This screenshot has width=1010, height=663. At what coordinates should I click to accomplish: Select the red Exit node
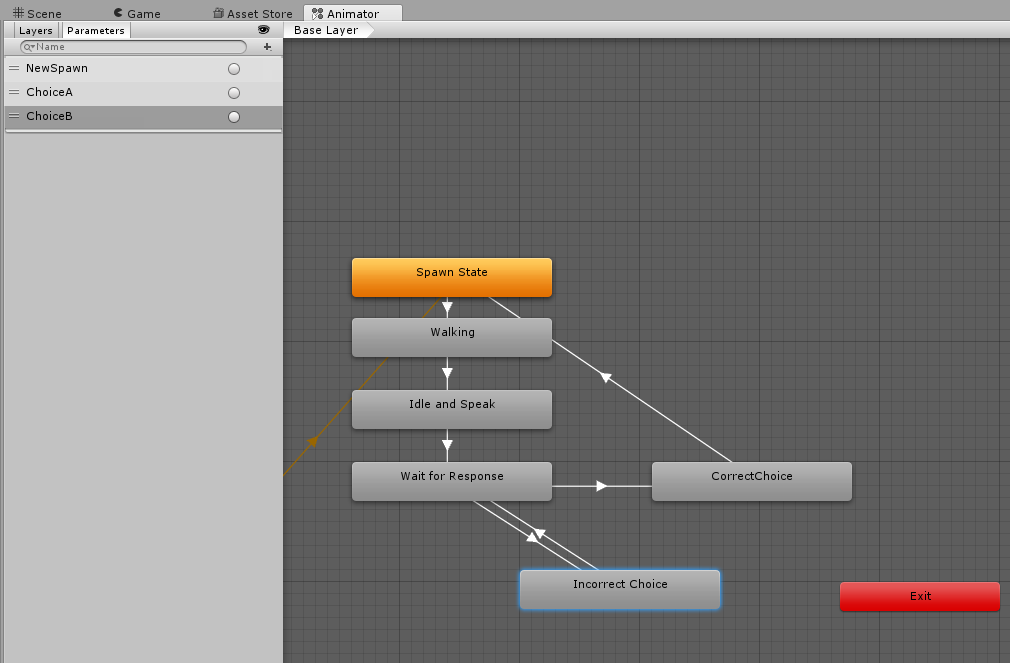(920, 597)
